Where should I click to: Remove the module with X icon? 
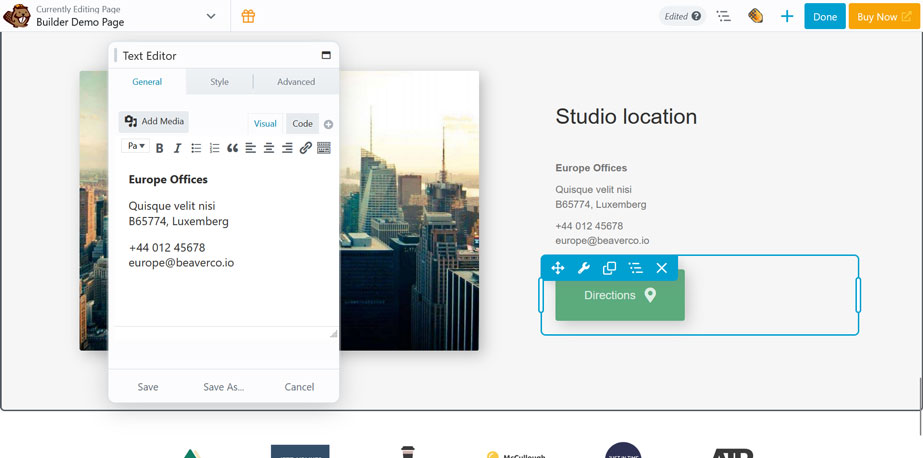[x=662, y=268]
